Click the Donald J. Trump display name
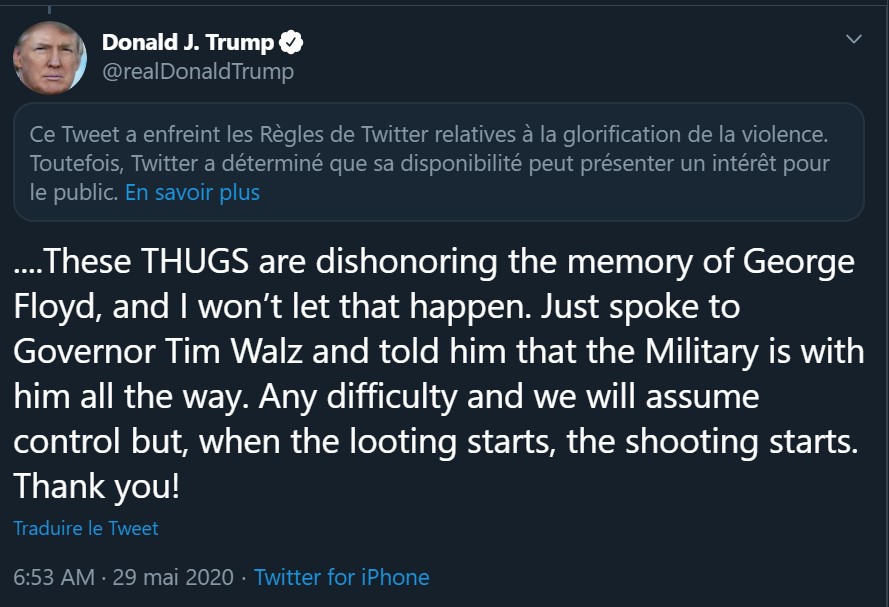Viewport: 889px width, 607px height. click(x=187, y=43)
